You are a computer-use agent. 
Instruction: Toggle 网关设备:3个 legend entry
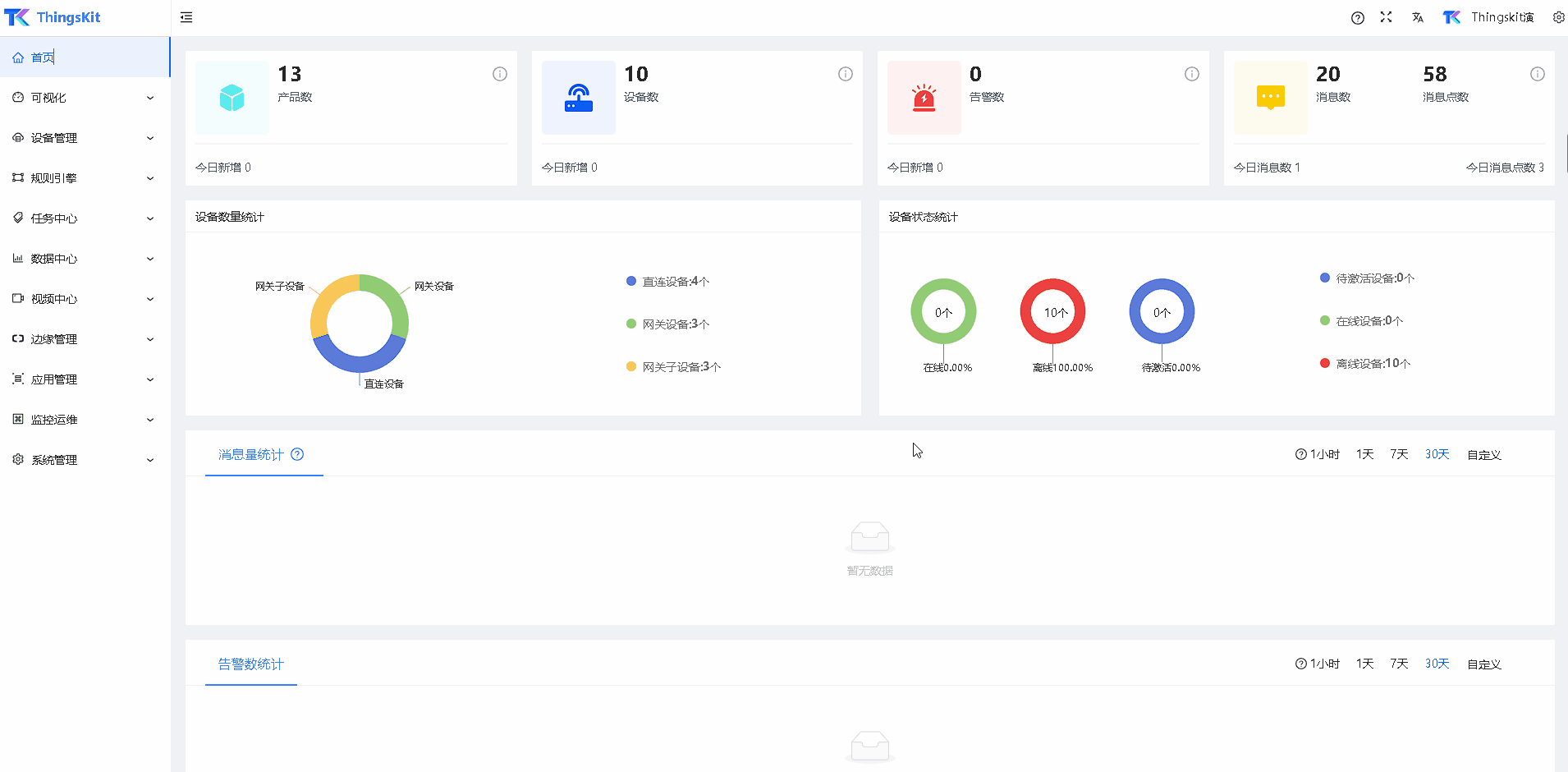(668, 324)
